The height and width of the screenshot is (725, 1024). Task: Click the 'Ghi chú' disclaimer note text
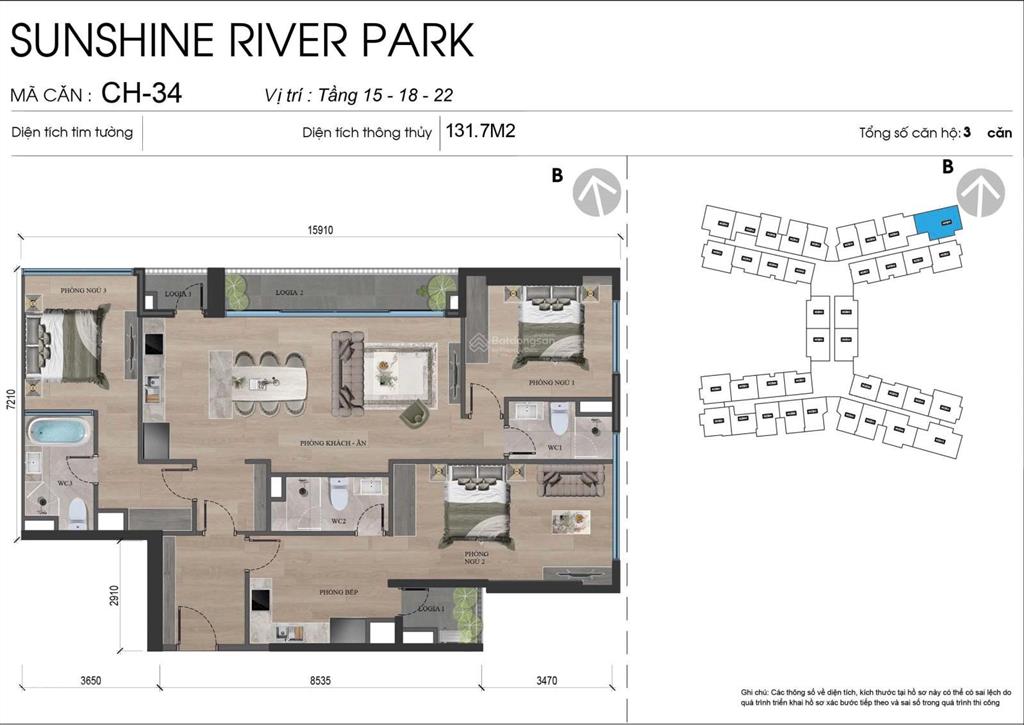coord(876,697)
